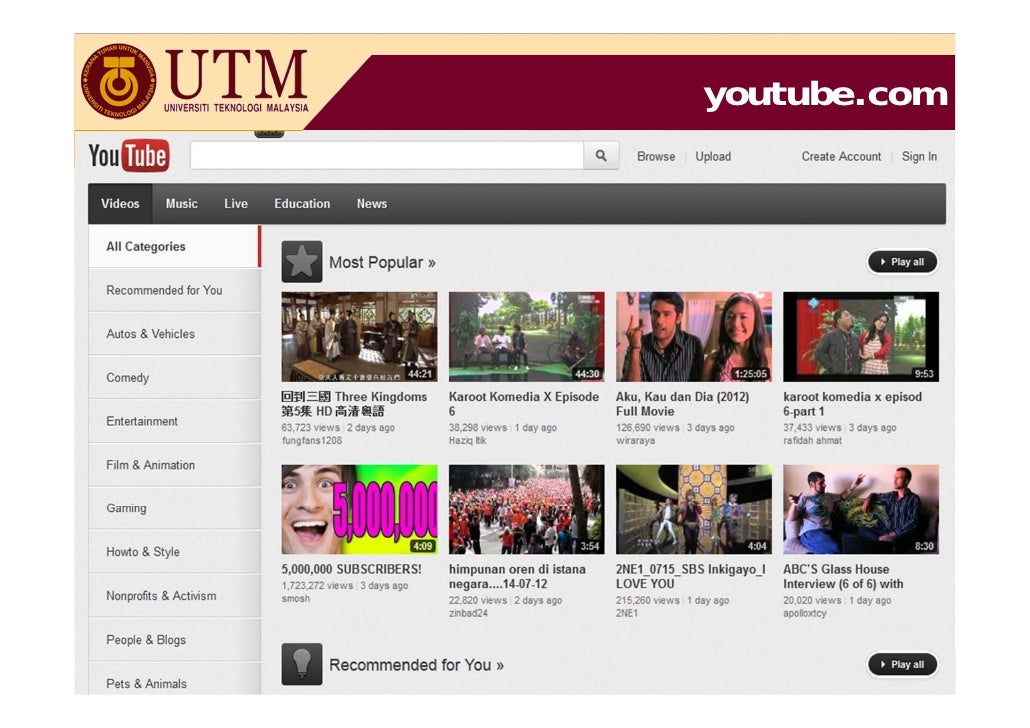Viewport: 1030px width, 728px height.
Task: Click the Recommended for You lightbulb icon
Action: [302, 664]
